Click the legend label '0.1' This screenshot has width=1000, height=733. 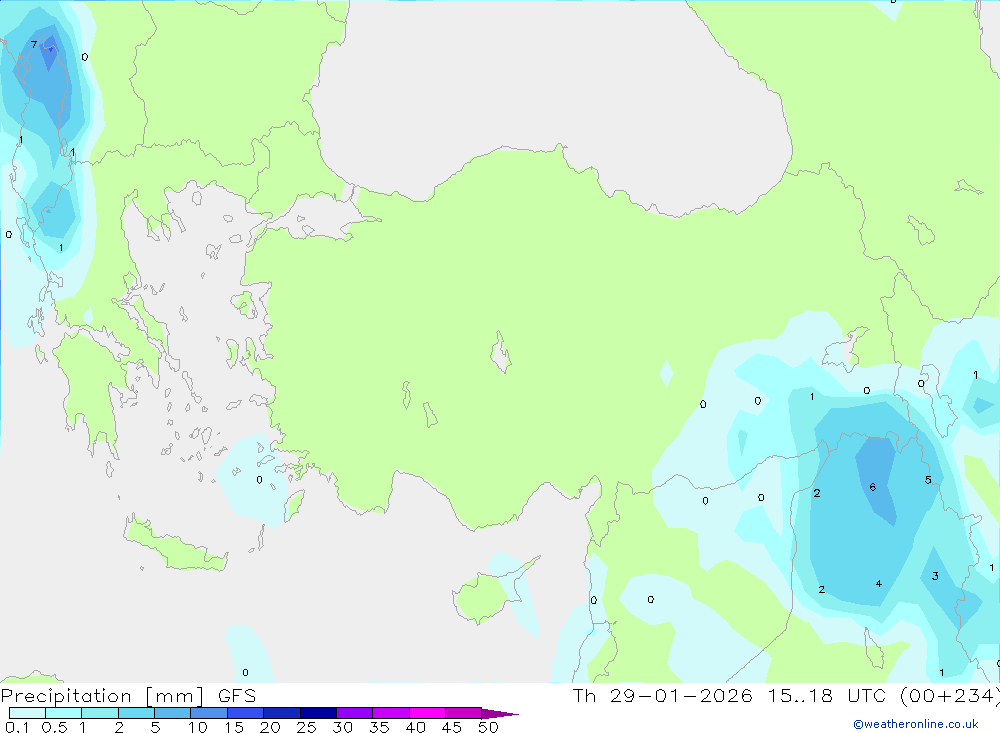click(17, 727)
